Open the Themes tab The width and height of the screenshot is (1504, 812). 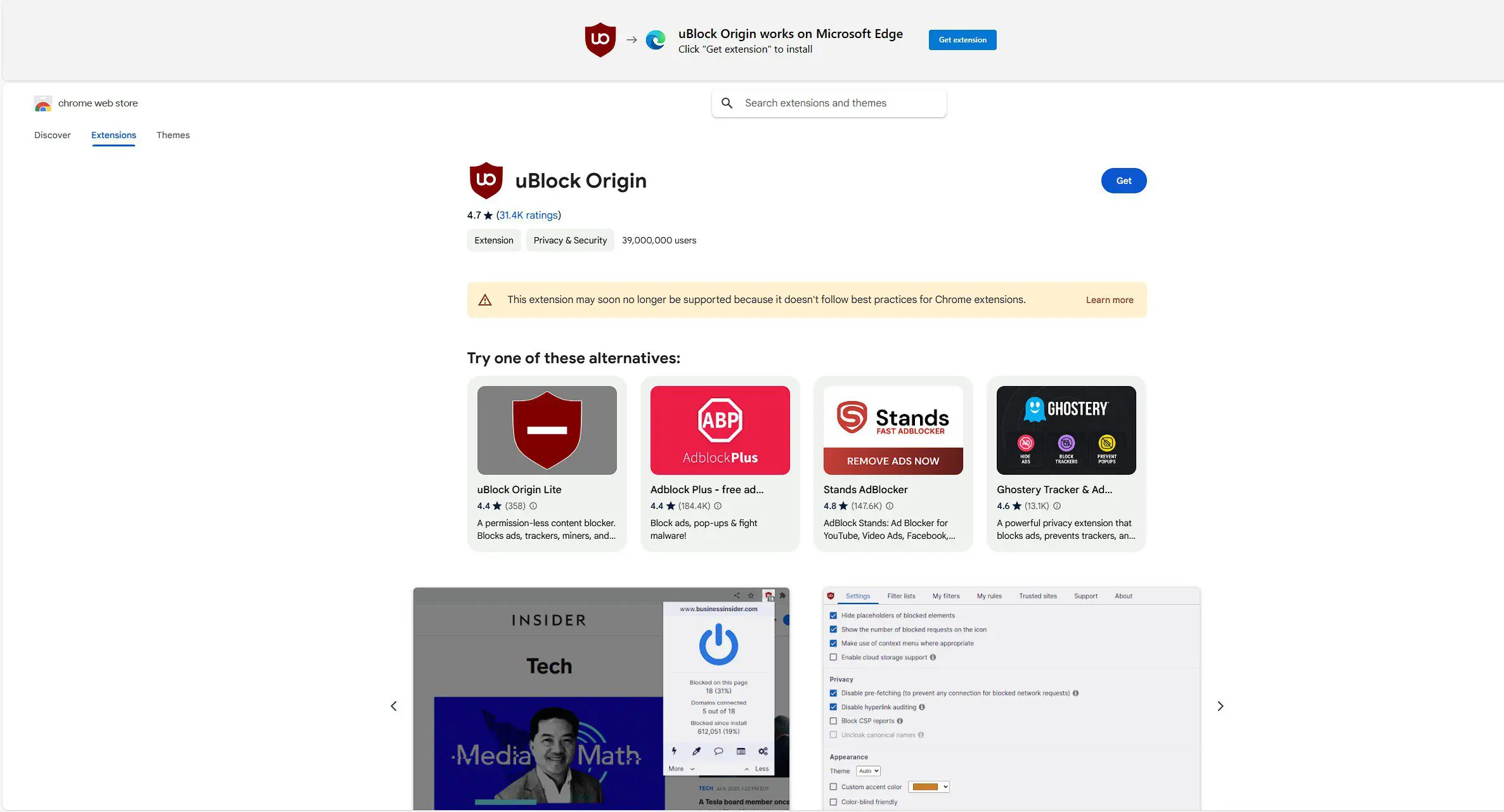click(x=173, y=135)
